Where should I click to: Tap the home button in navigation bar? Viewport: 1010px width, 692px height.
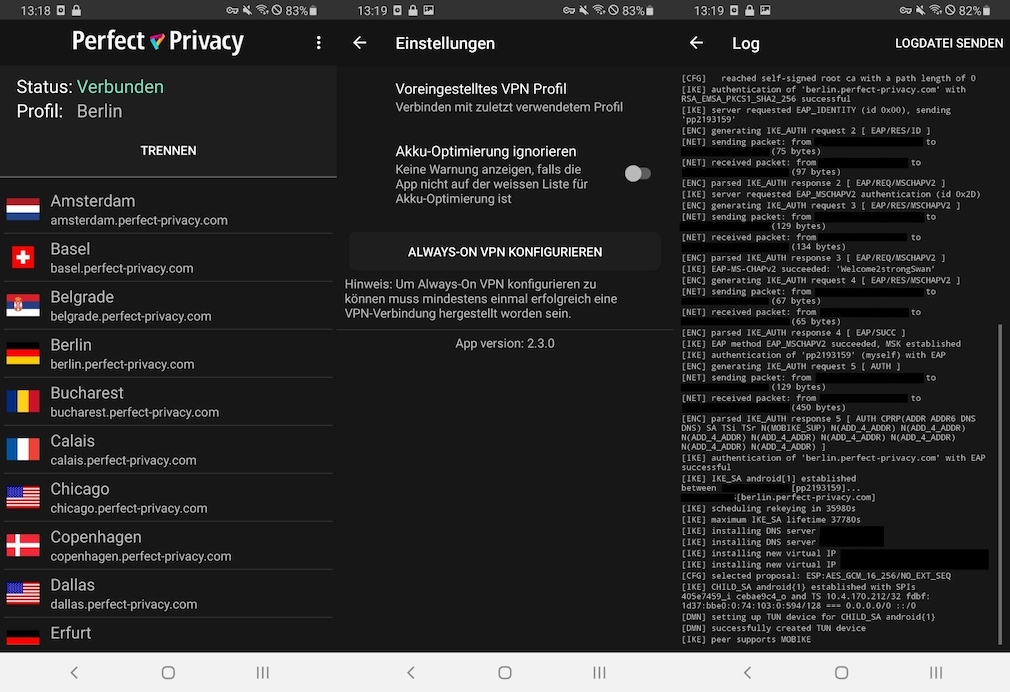coord(168,673)
